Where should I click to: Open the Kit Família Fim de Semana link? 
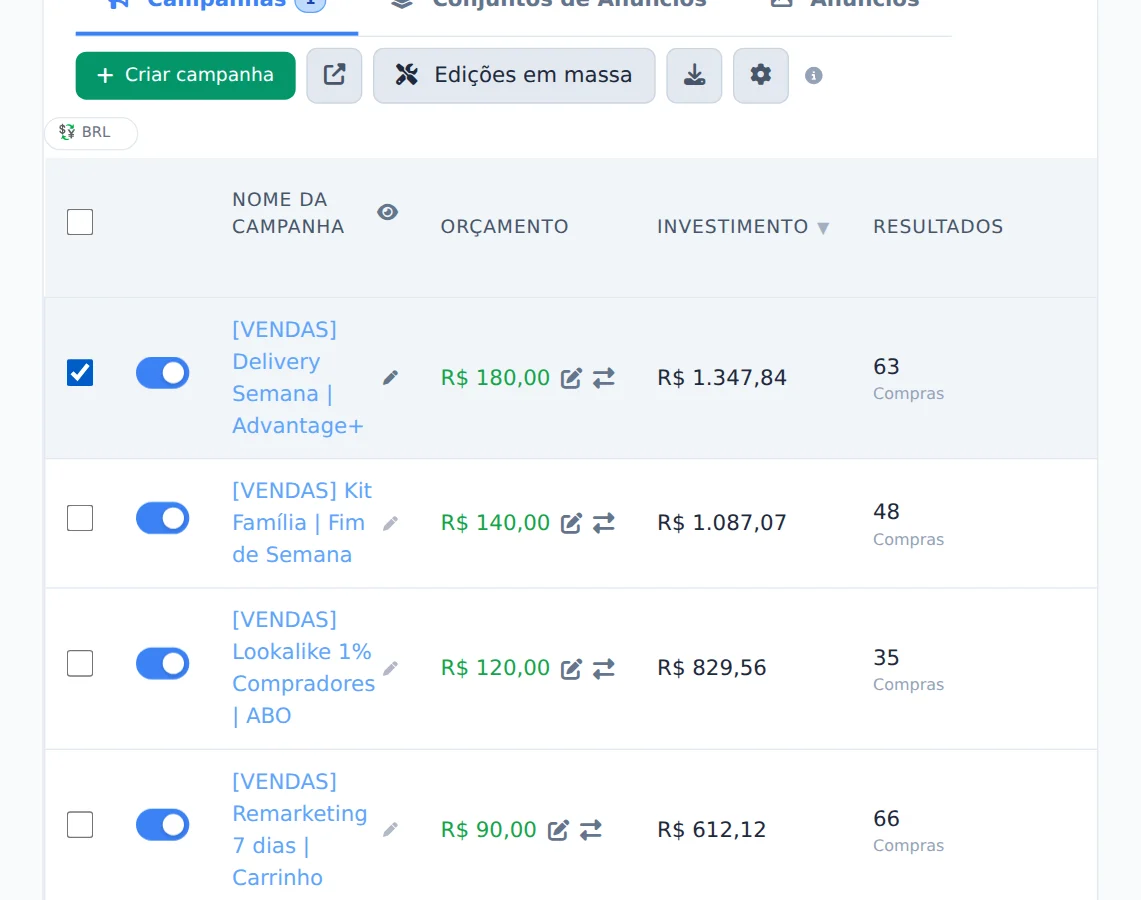(x=302, y=522)
